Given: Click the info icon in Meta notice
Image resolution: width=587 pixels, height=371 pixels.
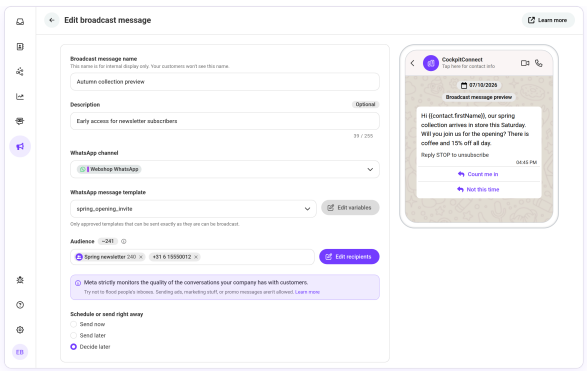Looking at the screenshot, I should tap(78, 283).
